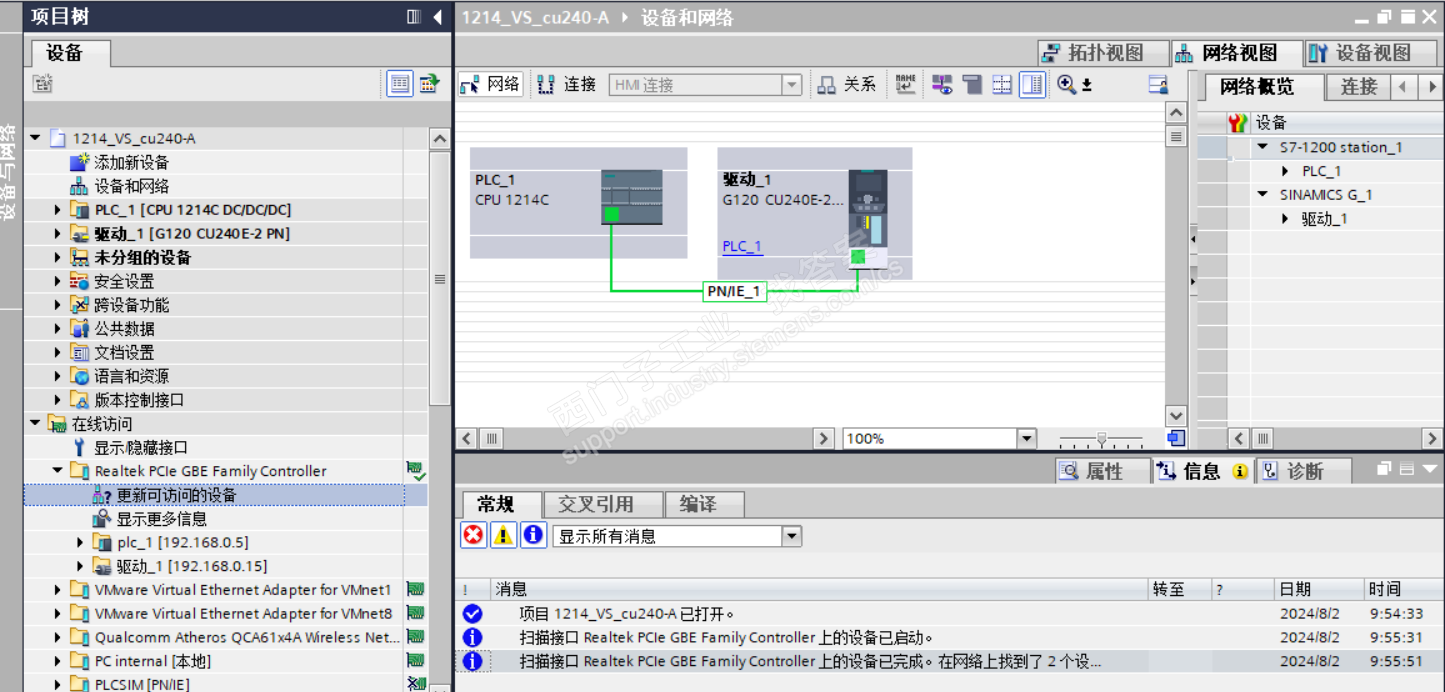
Task: Click the left arrow of overview tabs
Action: click(1404, 87)
